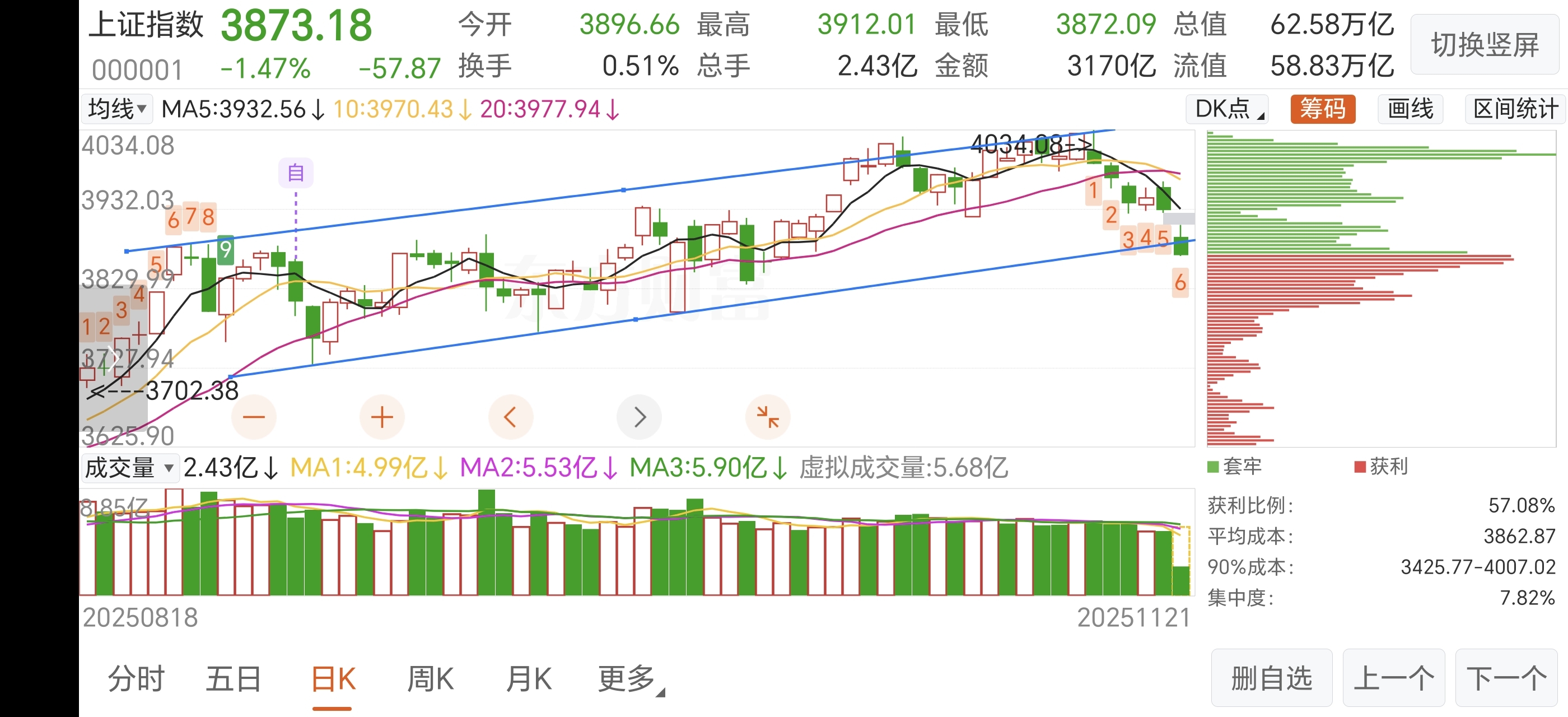Switch to the 分时 tab
Viewport: 1568px width, 717px height.
136,679
